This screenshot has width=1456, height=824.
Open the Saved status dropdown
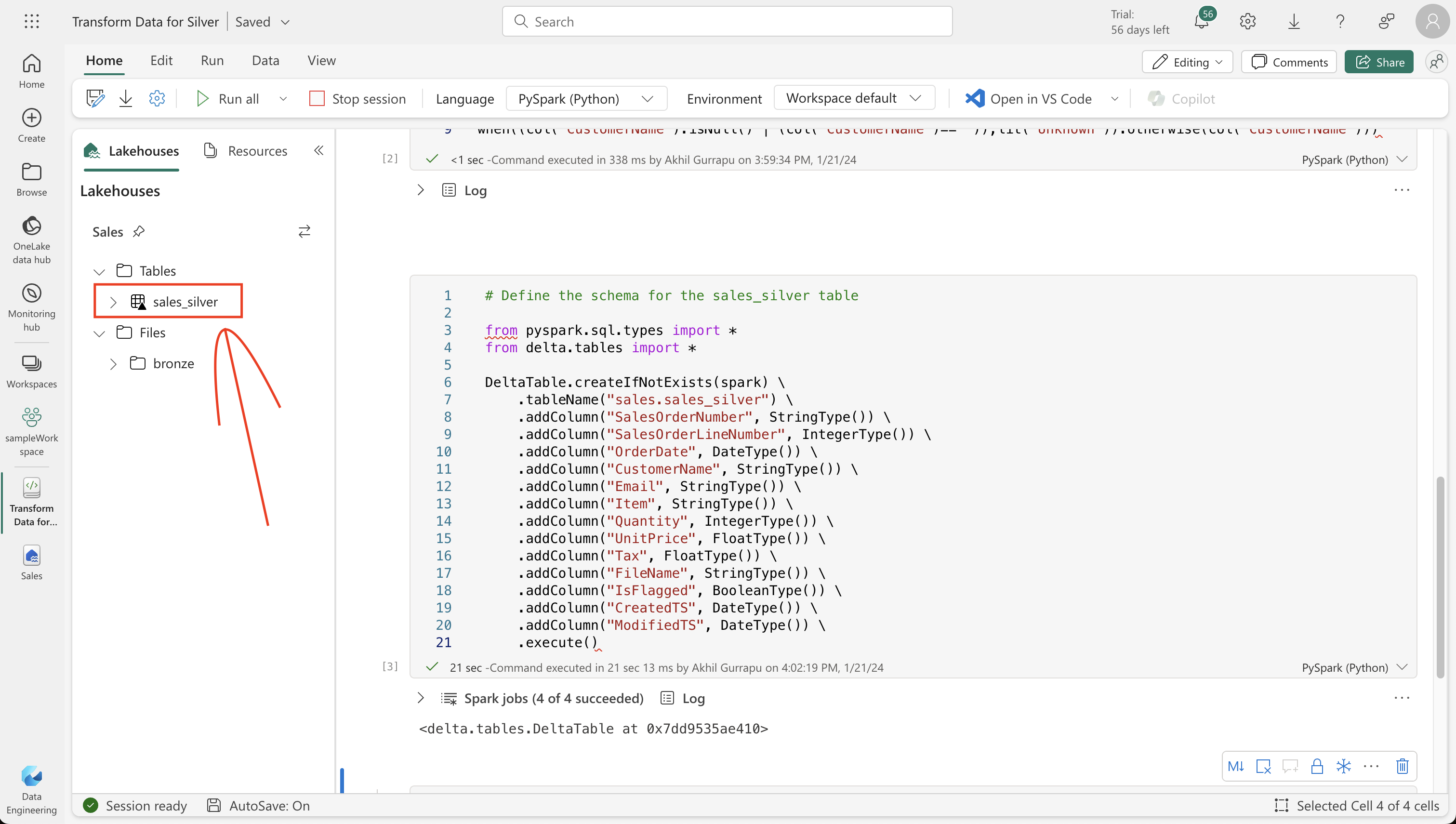click(263, 22)
